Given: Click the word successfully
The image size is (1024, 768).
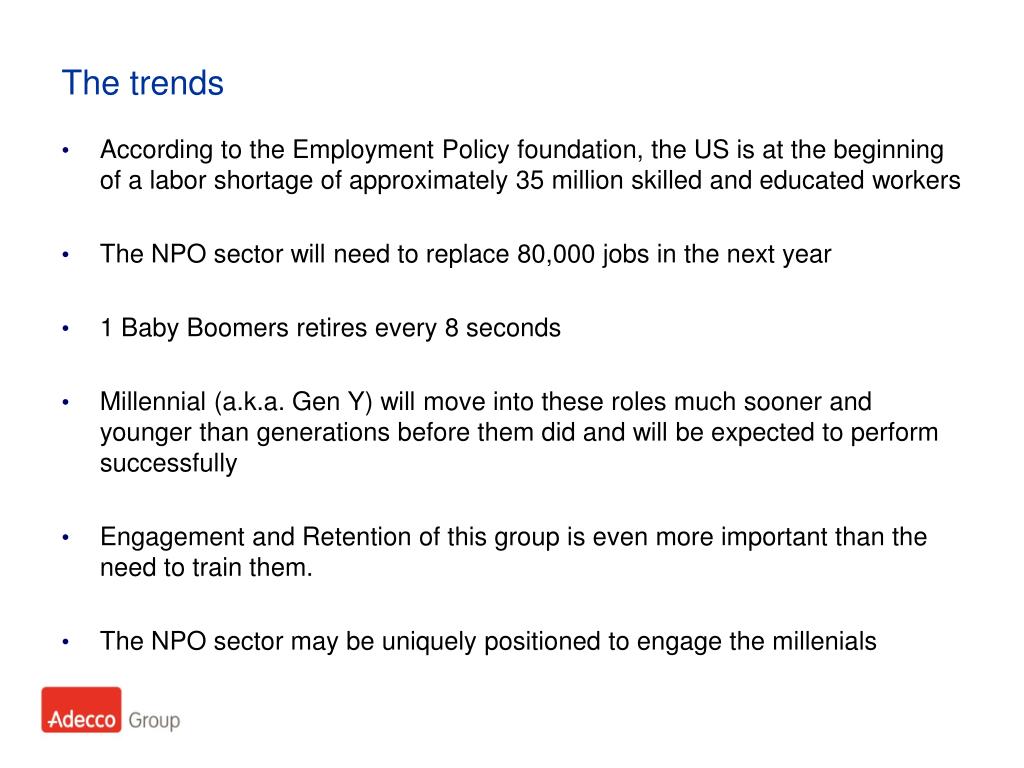Looking at the screenshot, I should 168,463.
